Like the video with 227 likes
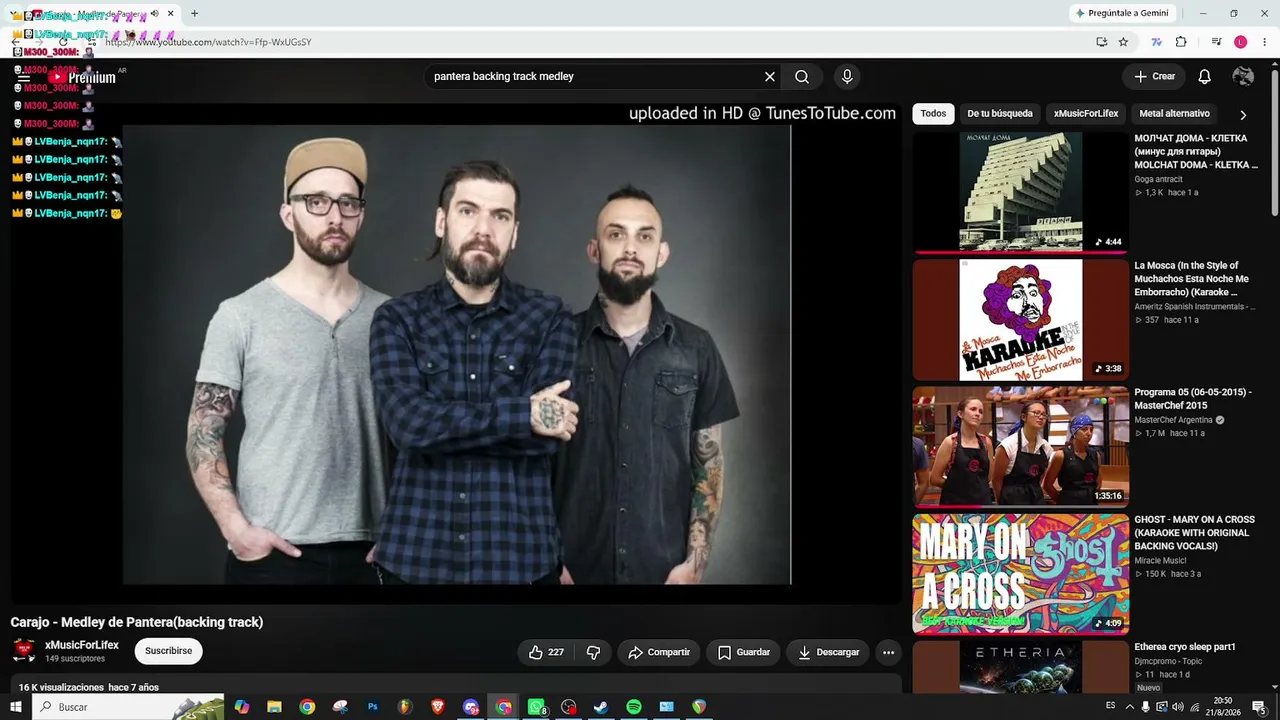Viewport: 1280px width, 720px height. 546,652
